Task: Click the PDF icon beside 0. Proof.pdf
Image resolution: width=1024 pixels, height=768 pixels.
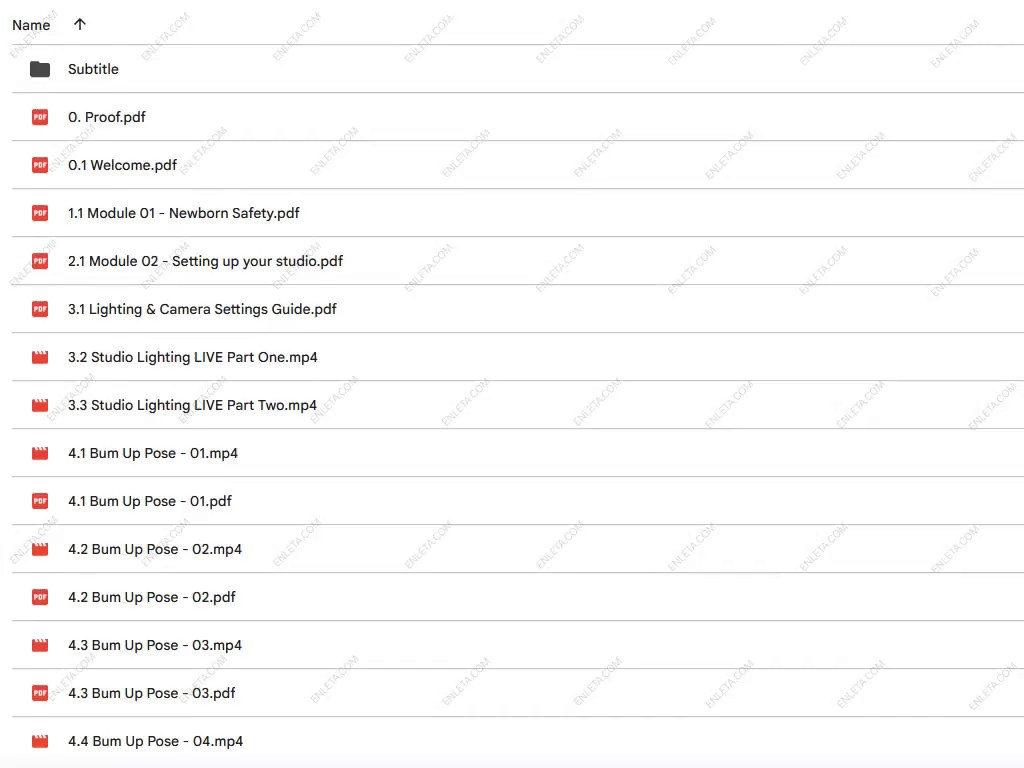Action: coord(40,117)
